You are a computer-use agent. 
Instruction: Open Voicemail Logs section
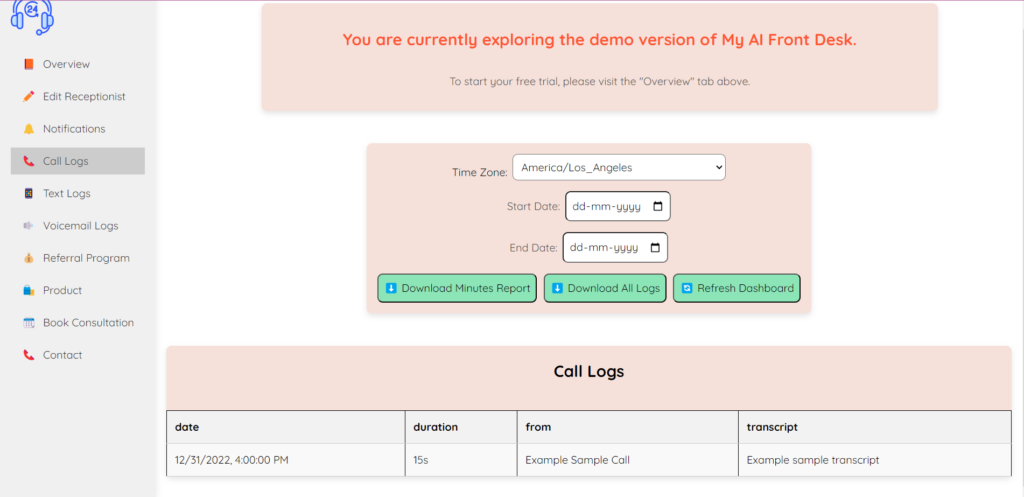pos(78,225)
